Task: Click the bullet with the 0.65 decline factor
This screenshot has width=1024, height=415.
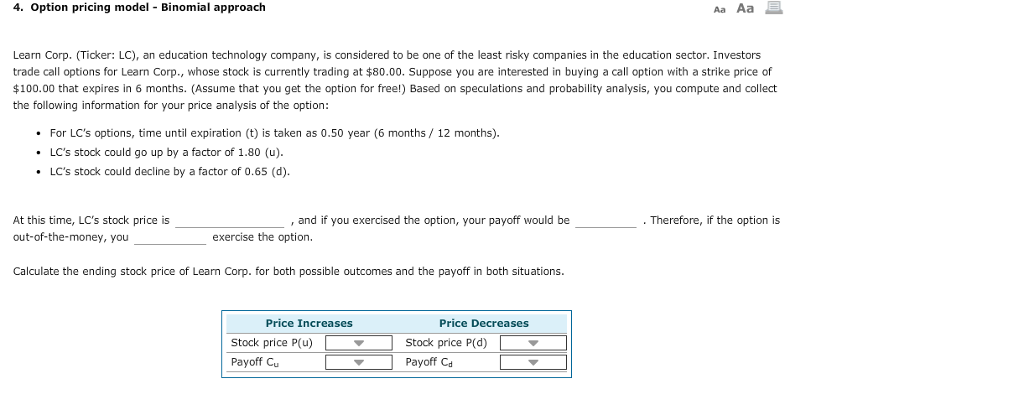Action: click(170, 171)
